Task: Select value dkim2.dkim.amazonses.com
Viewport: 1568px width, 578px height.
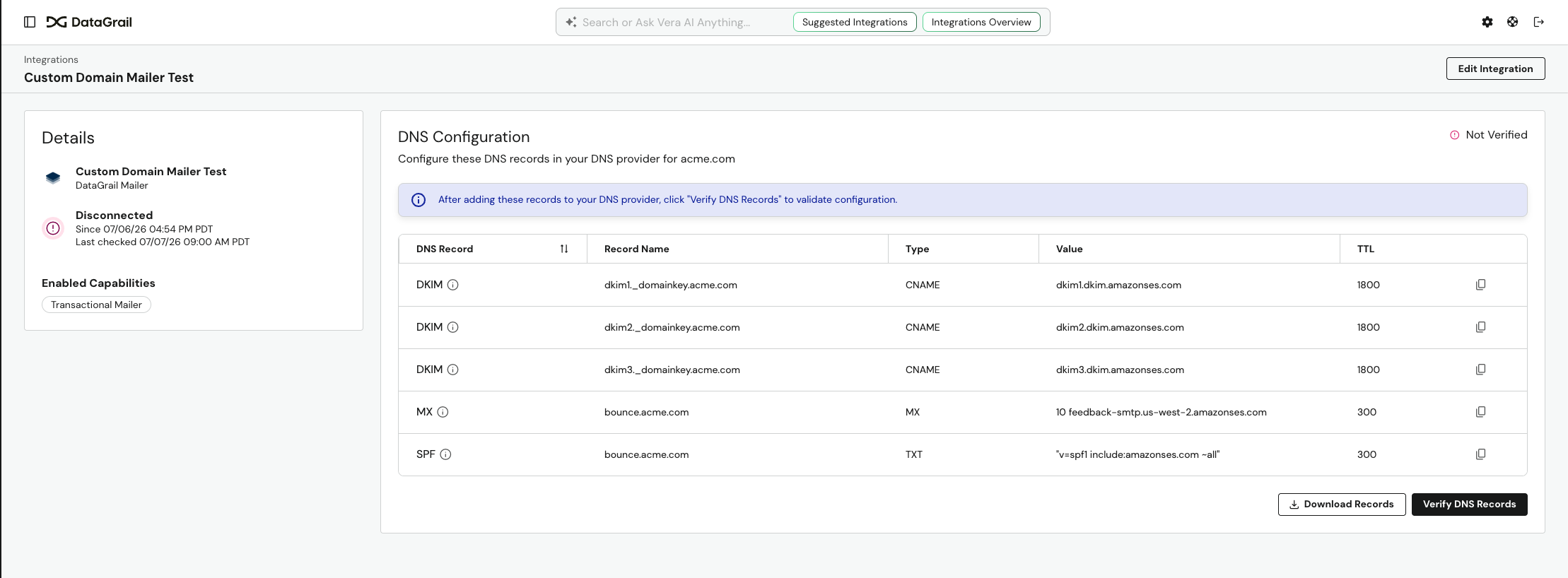Action: coord(1121,327)
